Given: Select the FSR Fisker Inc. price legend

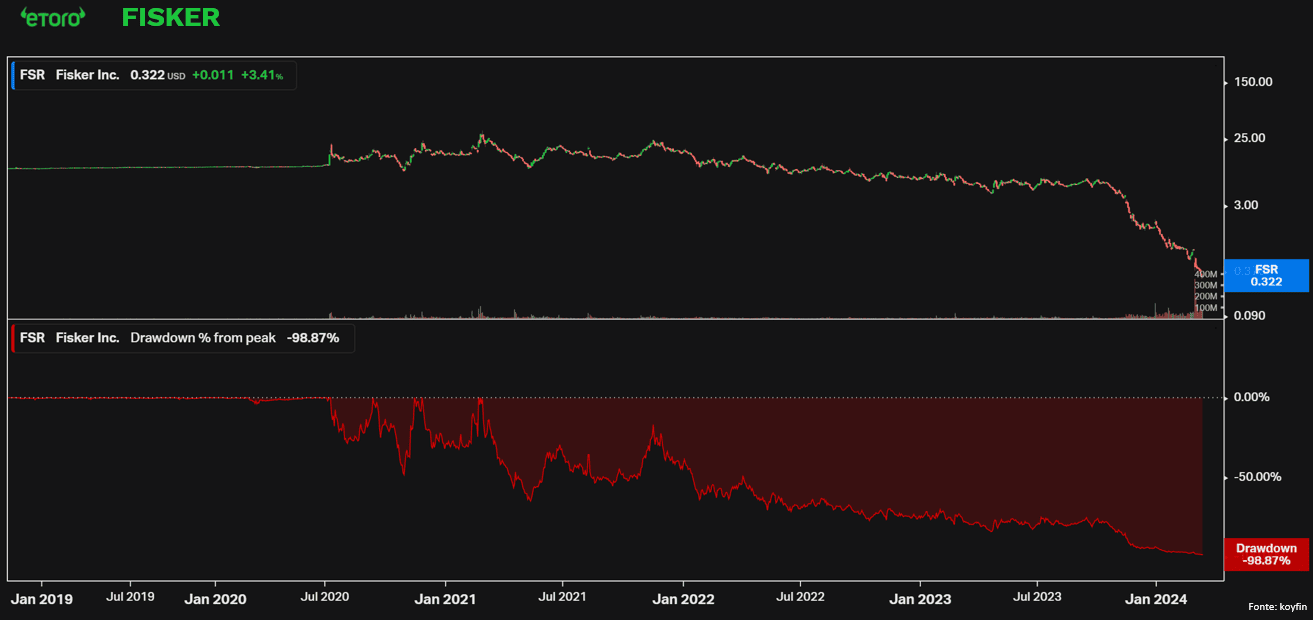Looking at the screenshot, I should [154, 76].
